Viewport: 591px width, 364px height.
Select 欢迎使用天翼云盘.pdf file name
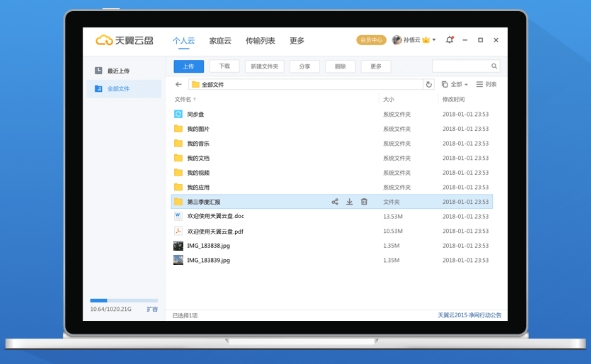[x=215, y=231]
